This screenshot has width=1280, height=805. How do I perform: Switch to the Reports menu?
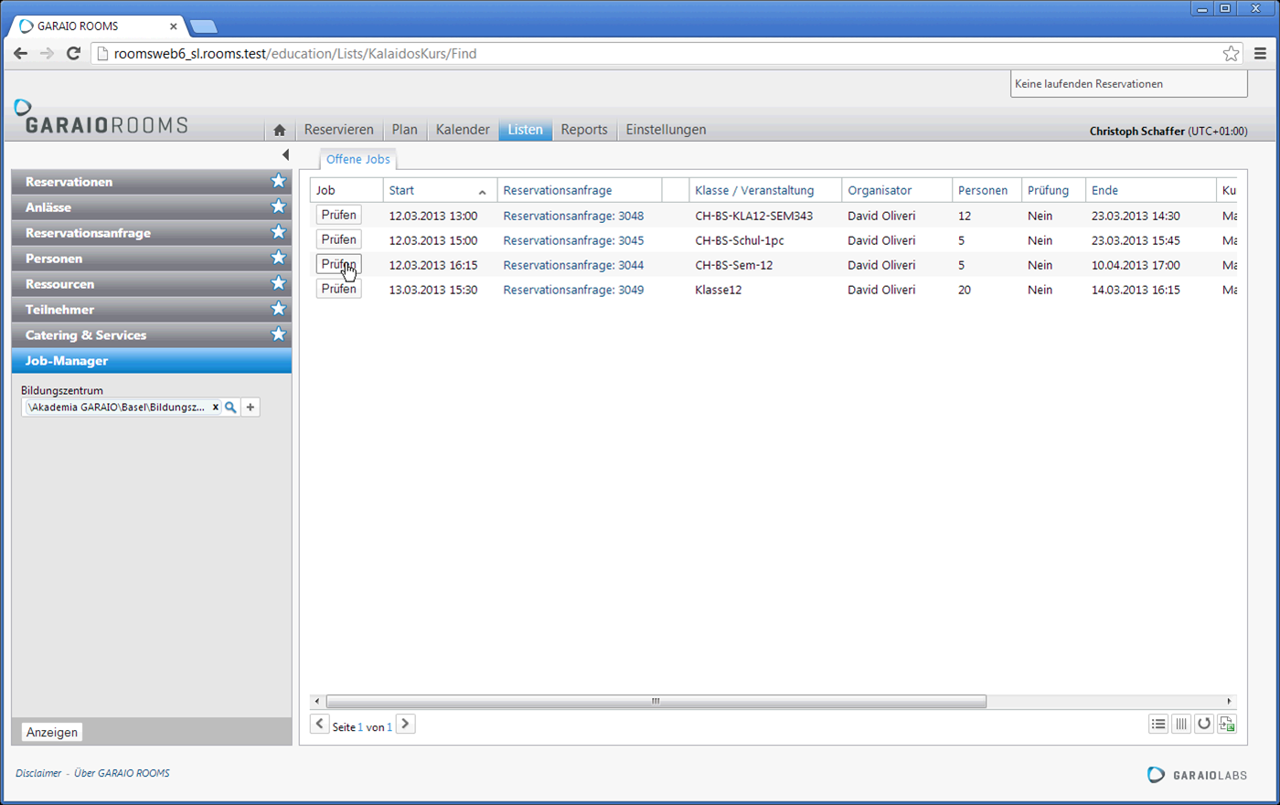click(x=584, y=130)
